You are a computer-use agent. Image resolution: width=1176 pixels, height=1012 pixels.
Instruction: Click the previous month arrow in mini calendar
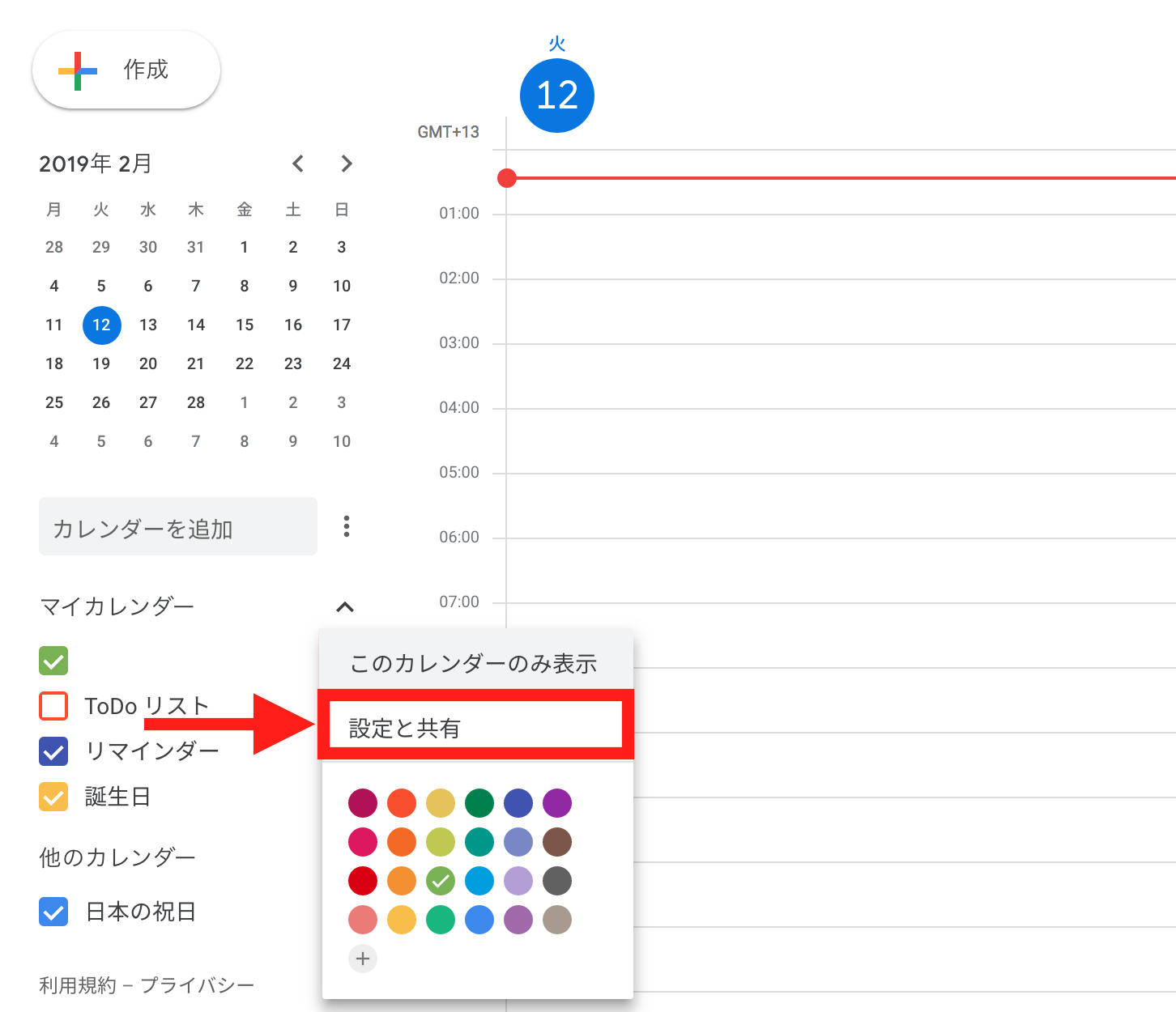click(x=297, y=164)
